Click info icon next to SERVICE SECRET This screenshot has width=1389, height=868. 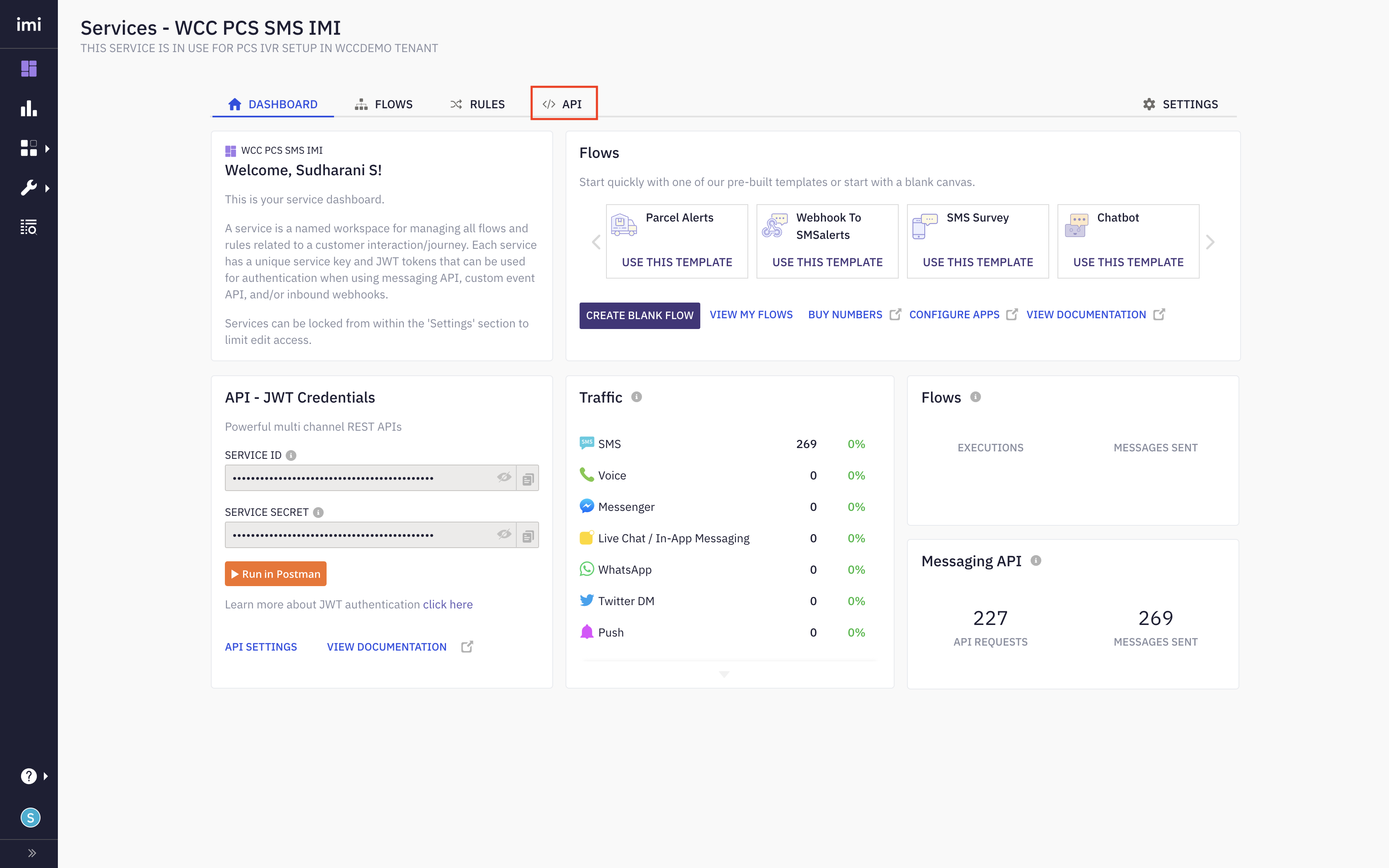[318, 512]
